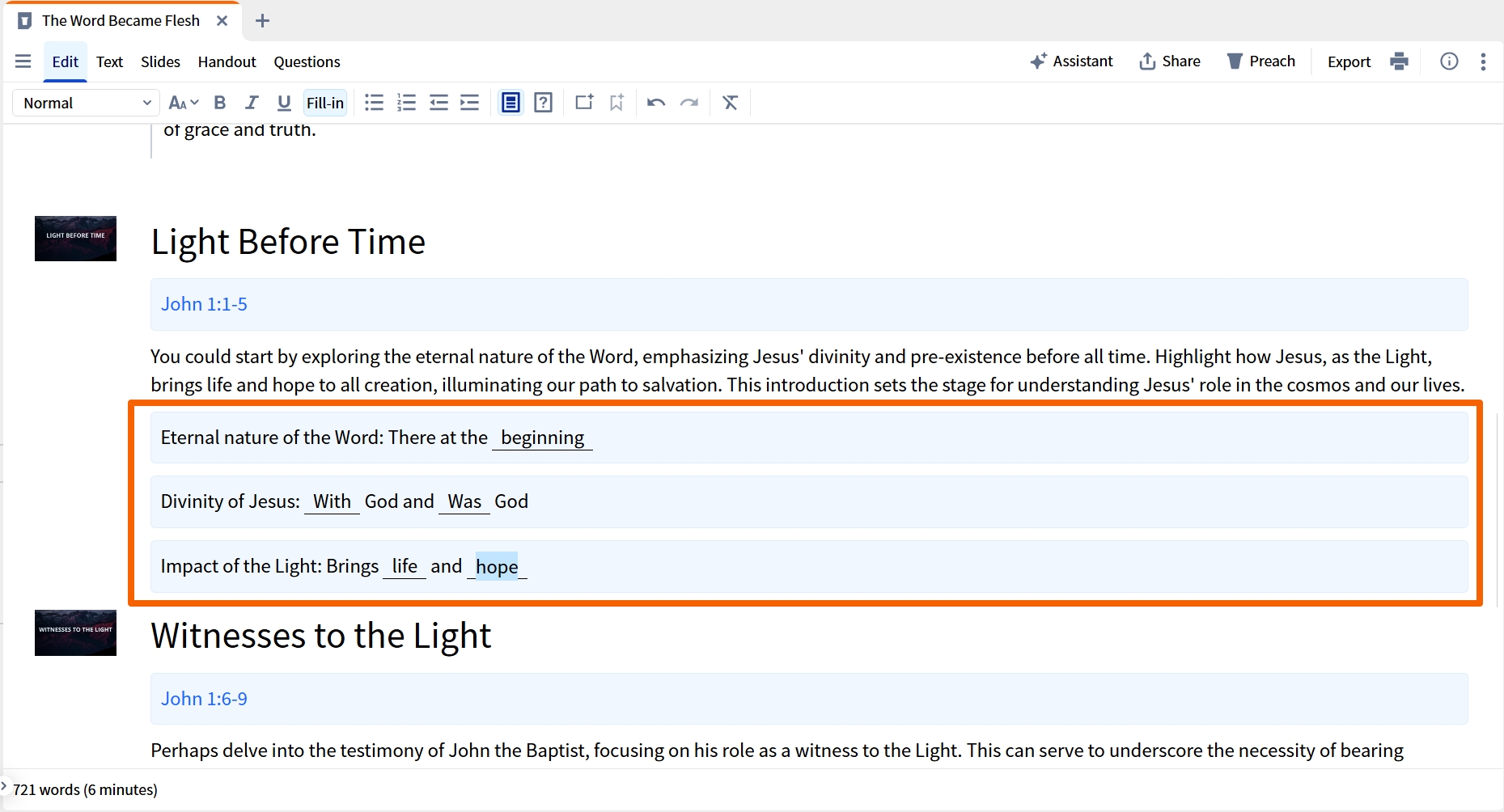
Task: Close The Word Became Flesh tab
Action: 222,21
